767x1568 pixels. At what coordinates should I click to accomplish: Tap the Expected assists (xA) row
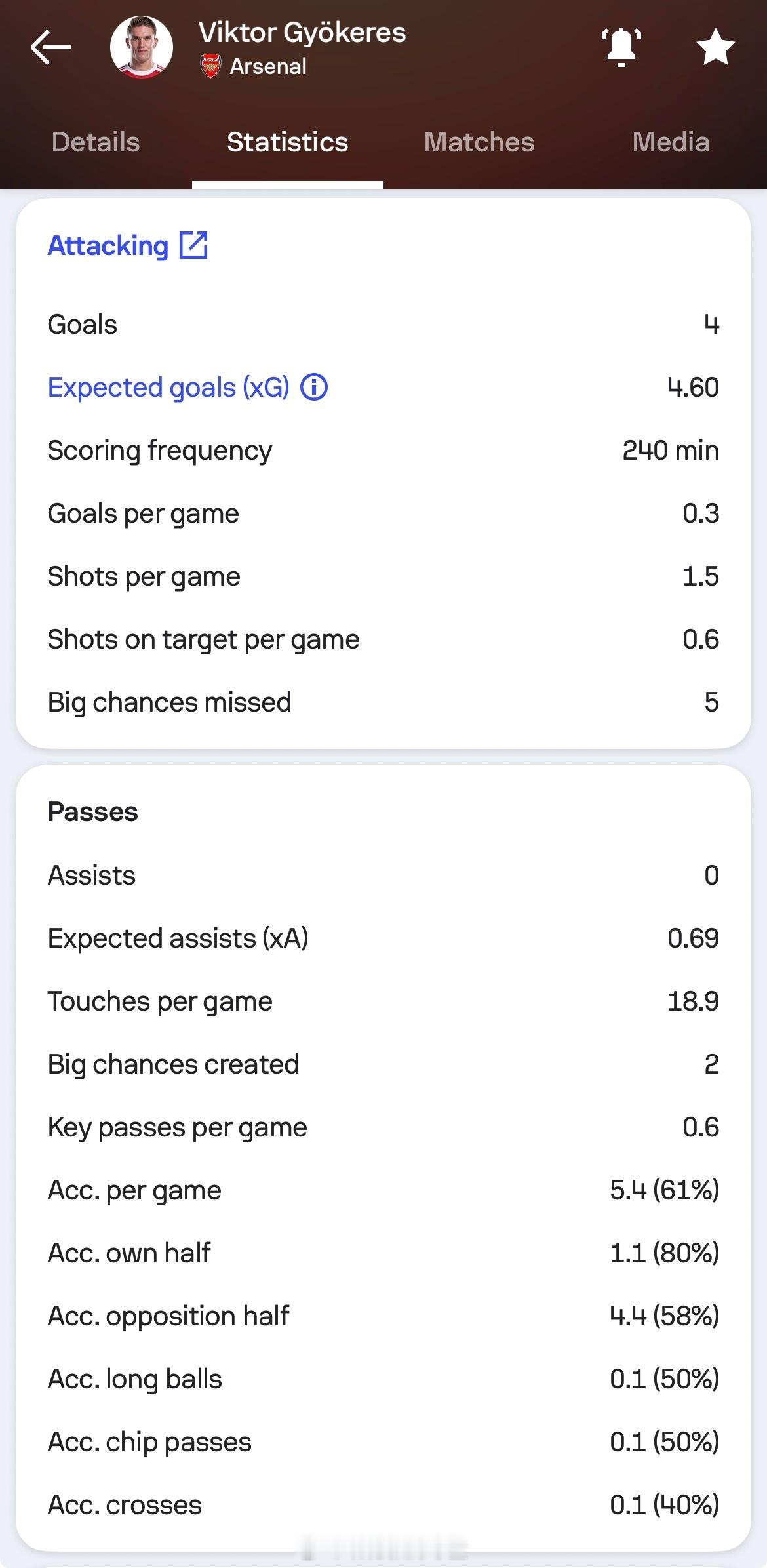(x=383, y=938)
